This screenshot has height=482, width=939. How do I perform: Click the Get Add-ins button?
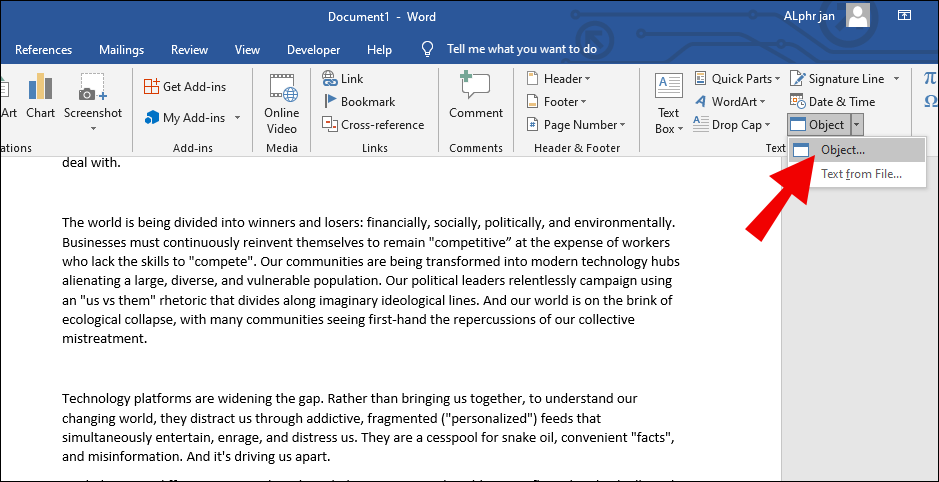(185, 87)
